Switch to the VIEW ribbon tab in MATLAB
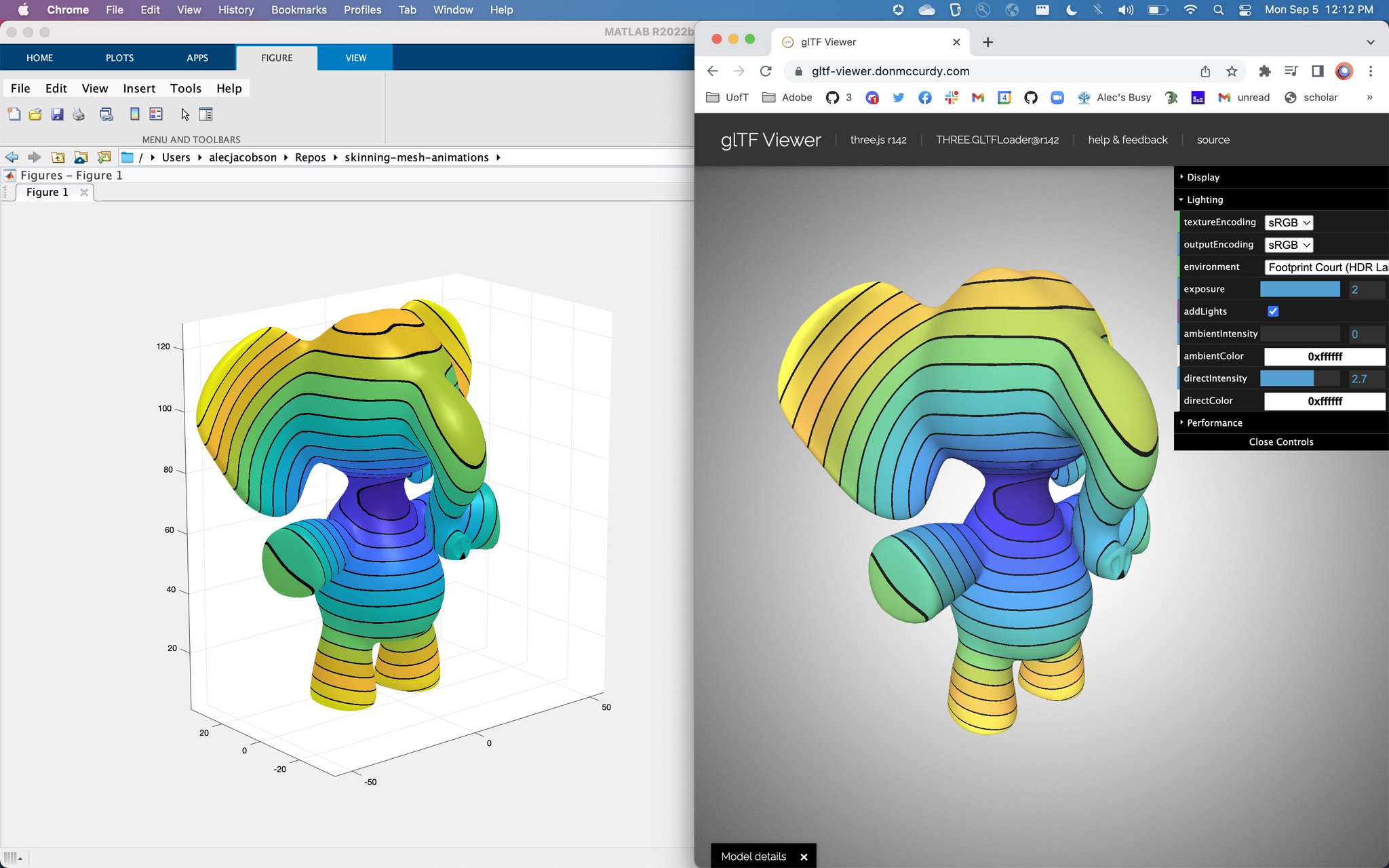The image size is (1389, 868). coord(355,58)
